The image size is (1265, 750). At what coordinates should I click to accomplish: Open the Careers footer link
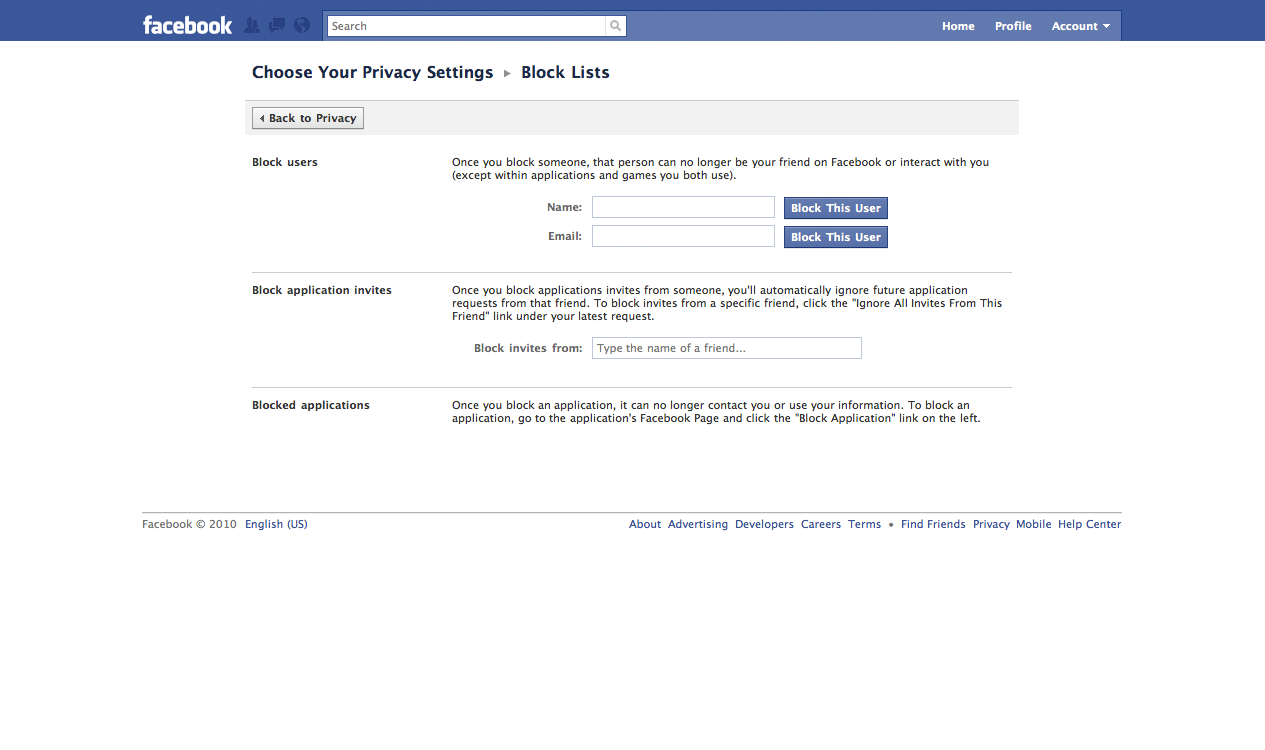[821, 524]
